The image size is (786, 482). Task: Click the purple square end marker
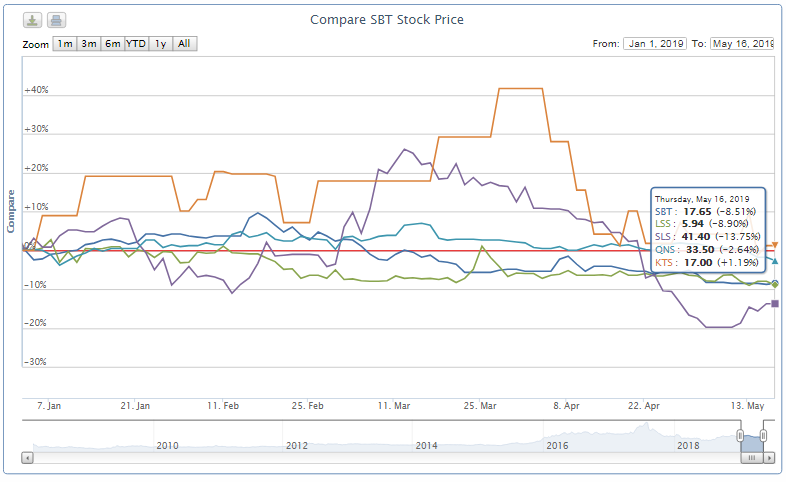click(x=775, y=304)
